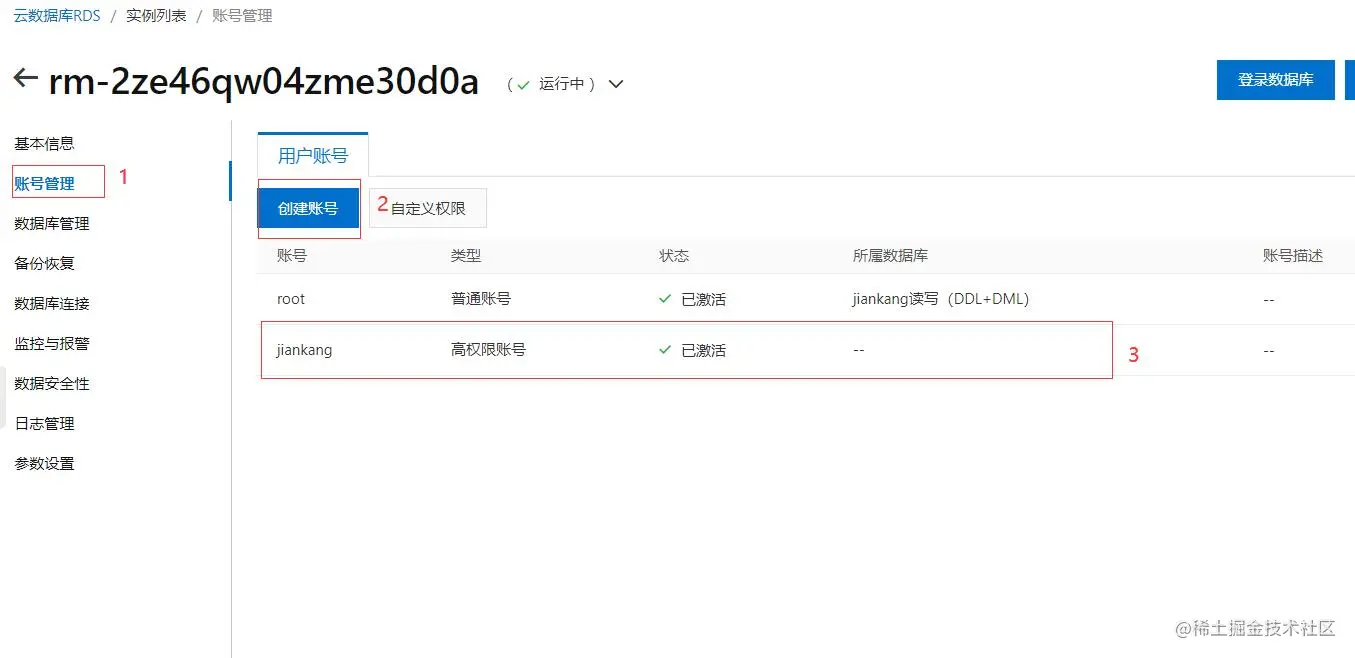This screenshot has height=658, width=1355.
Task: Click the back arrow beside instance name
Action: [25, 78]
